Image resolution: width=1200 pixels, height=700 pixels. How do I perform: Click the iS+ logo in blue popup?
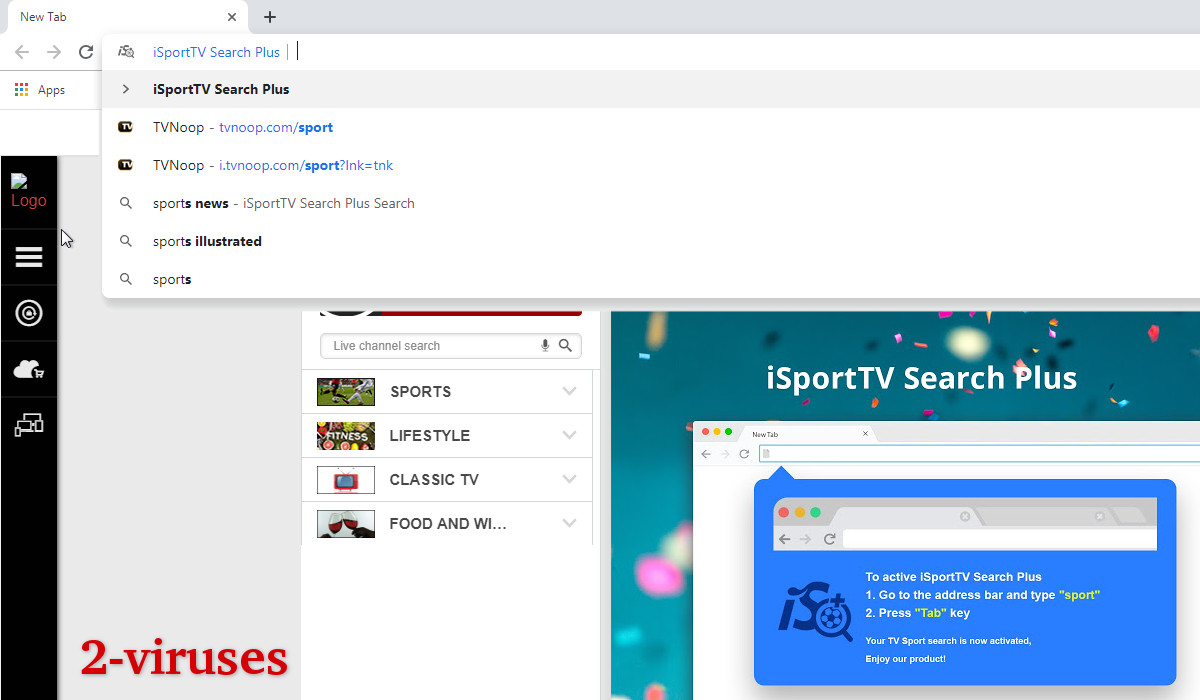click(x=816, y=612)
